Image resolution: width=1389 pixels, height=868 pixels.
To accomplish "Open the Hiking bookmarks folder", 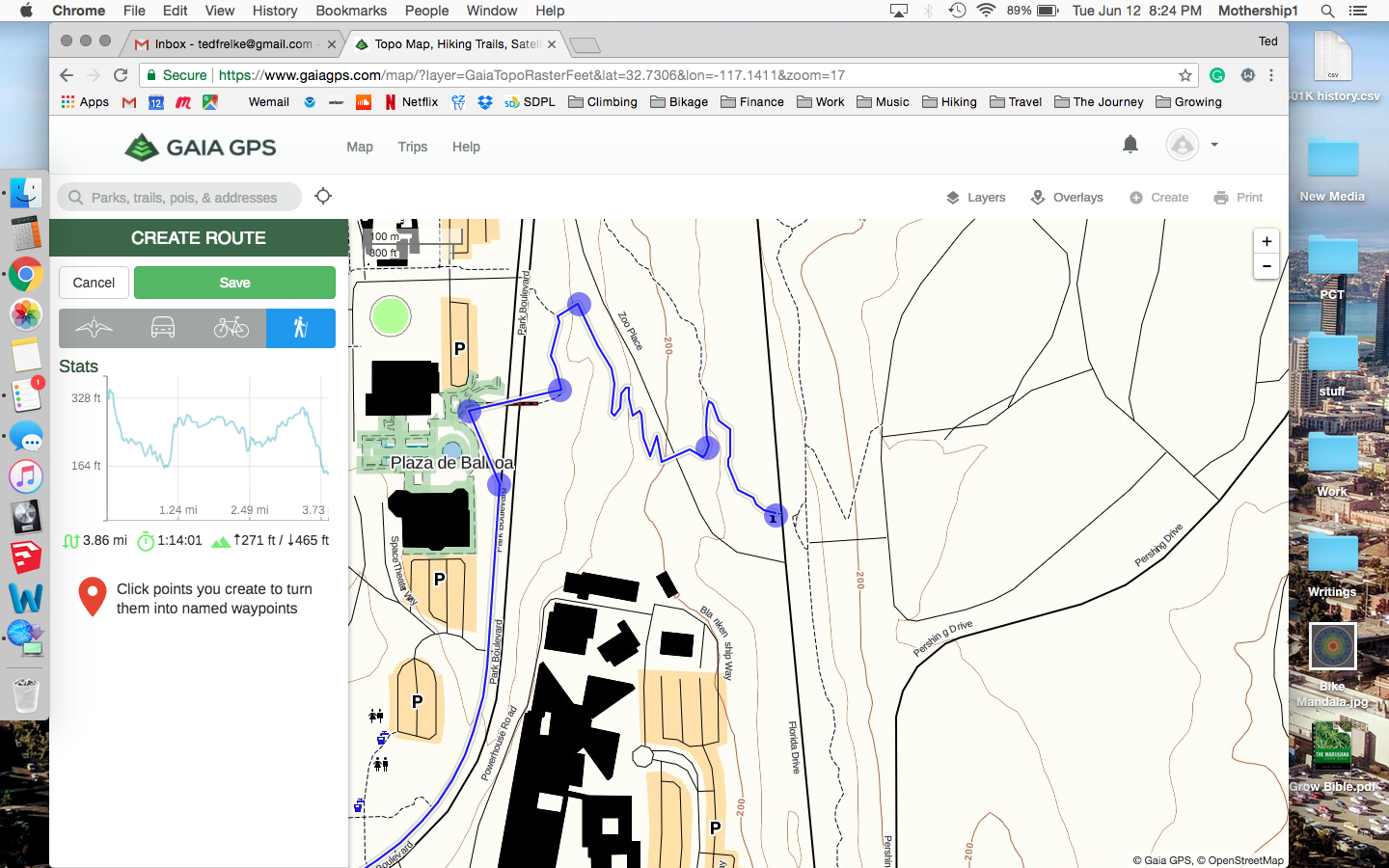I will (949, 102).
